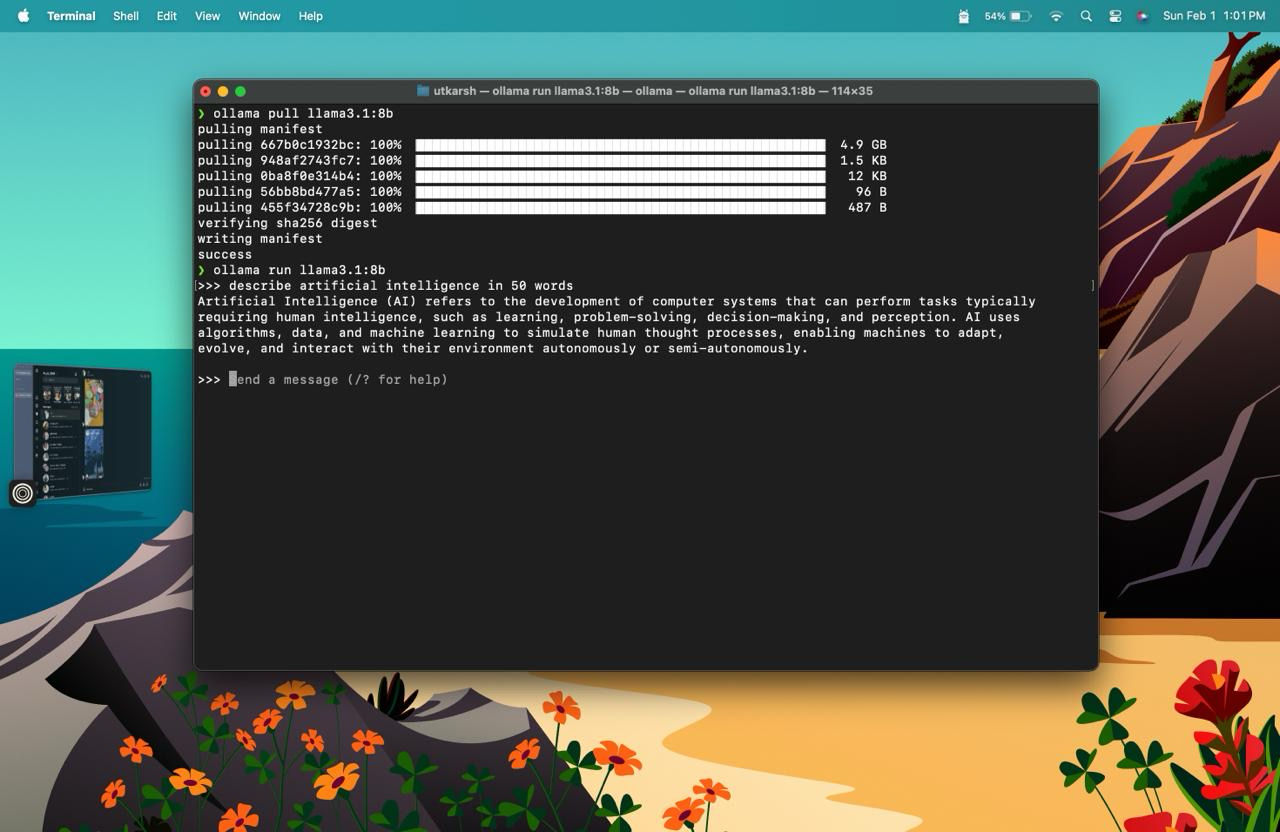Open the Edit menu
Viewport: 1280px width, 832px height.
coord(167,16)
